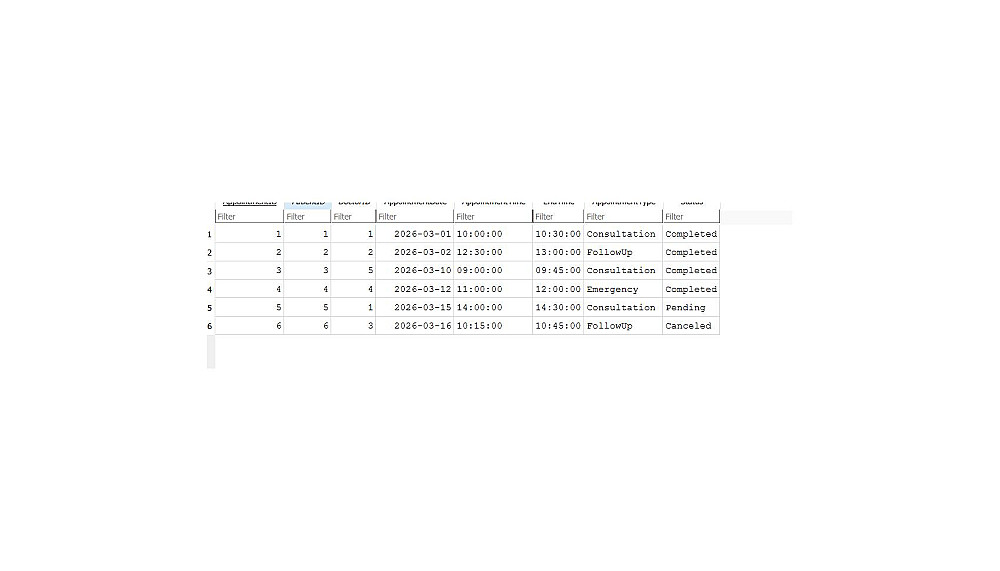This screenshot has height=571, width=1000.
Task: Click the filter box above the Consultation type column
Action: pos(623,216)
